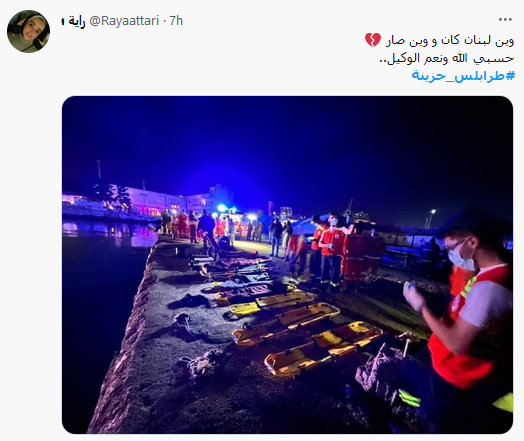This screenshot has width=524, height=441.
Task: Click the 7h timestamp of tweet
Action: (176, 21)
